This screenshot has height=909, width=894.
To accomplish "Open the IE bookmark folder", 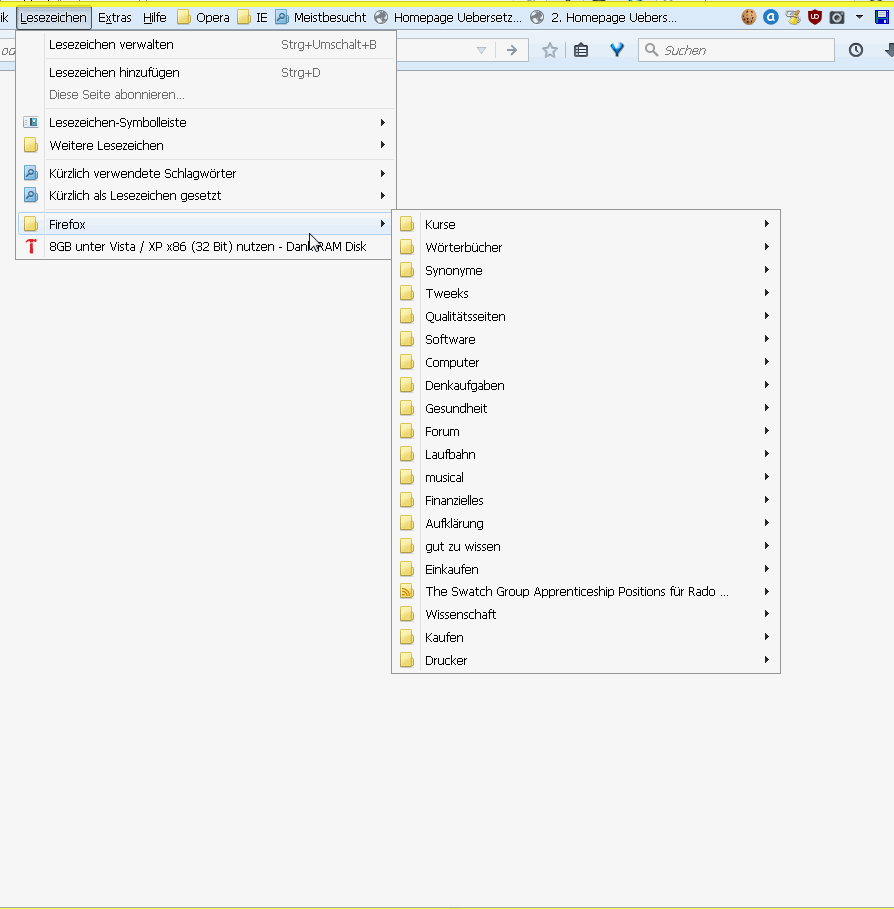I will coord(253,17).
